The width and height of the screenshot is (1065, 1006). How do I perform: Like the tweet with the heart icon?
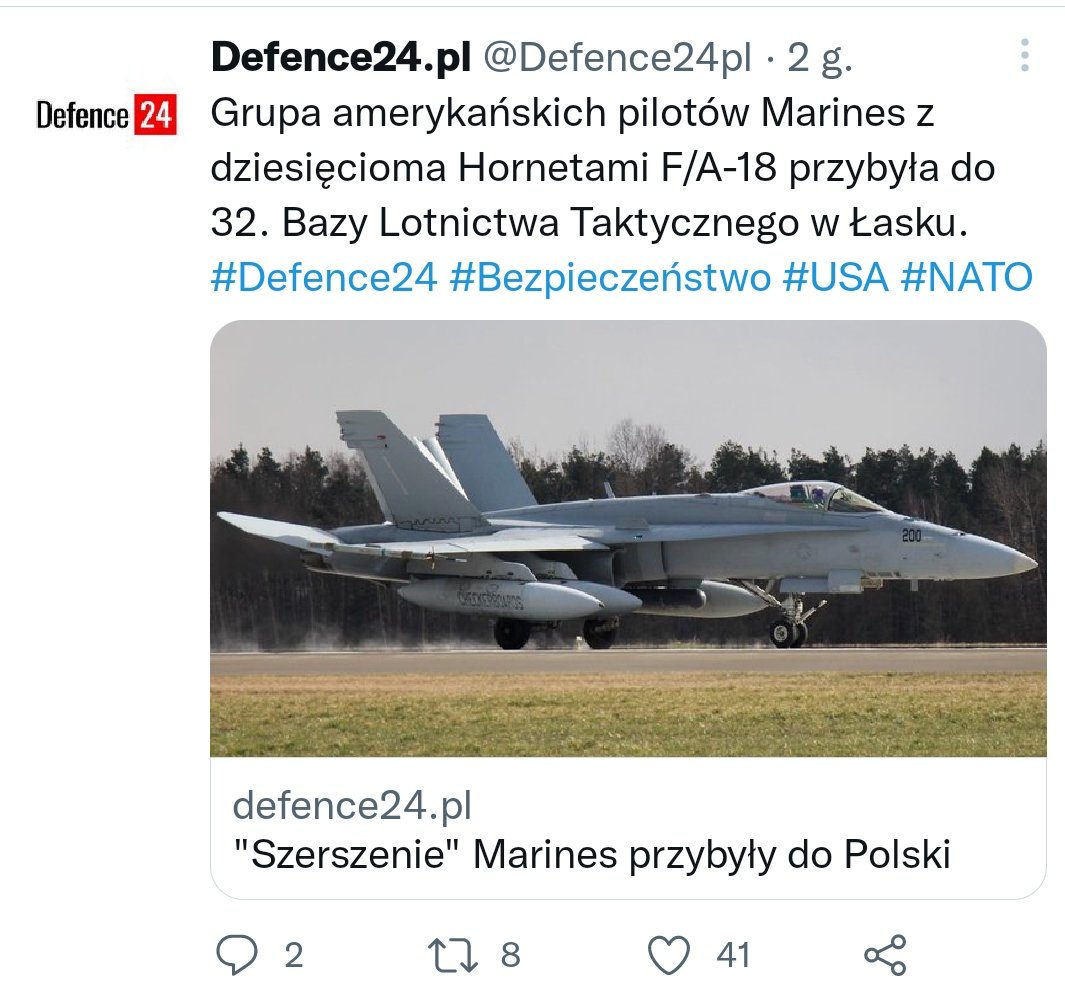[x=670, y=955]
